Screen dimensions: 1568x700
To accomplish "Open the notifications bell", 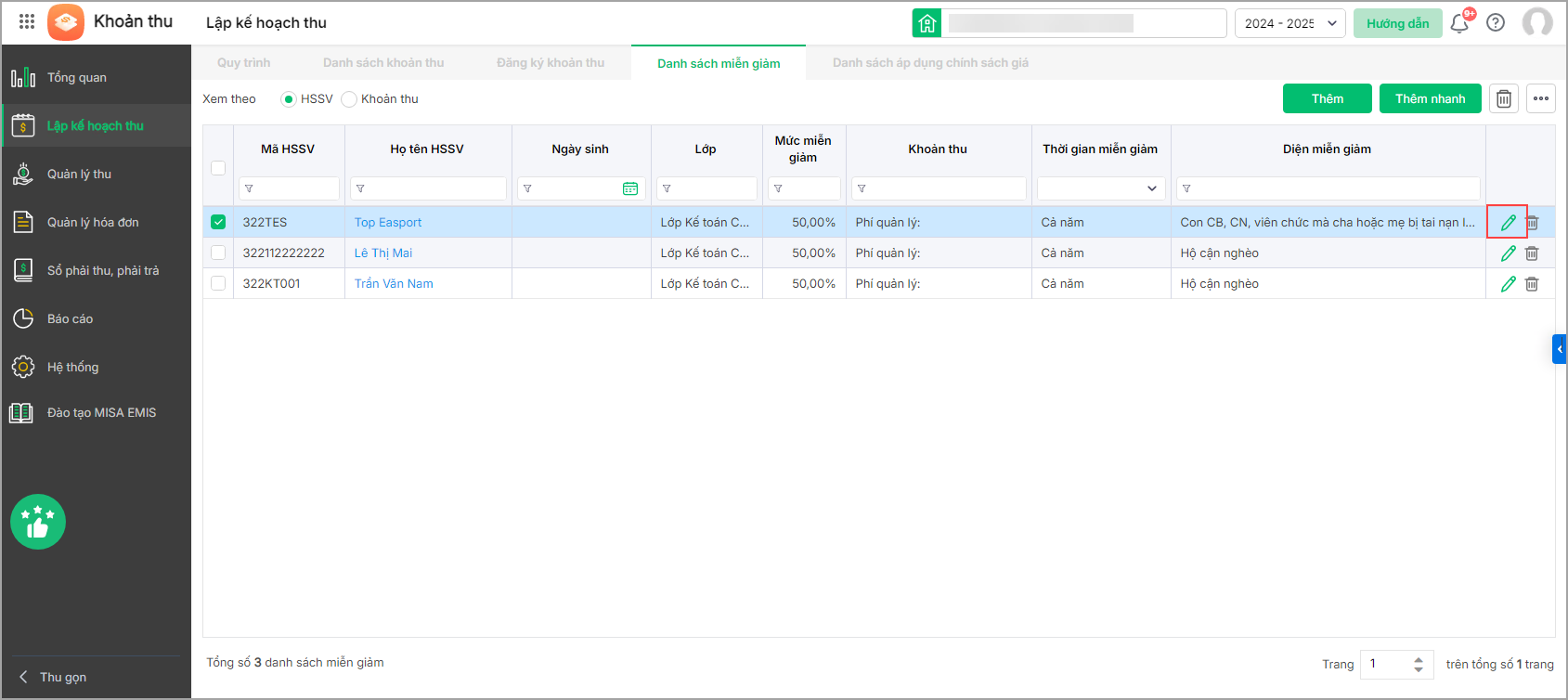I will [1459, 23].
